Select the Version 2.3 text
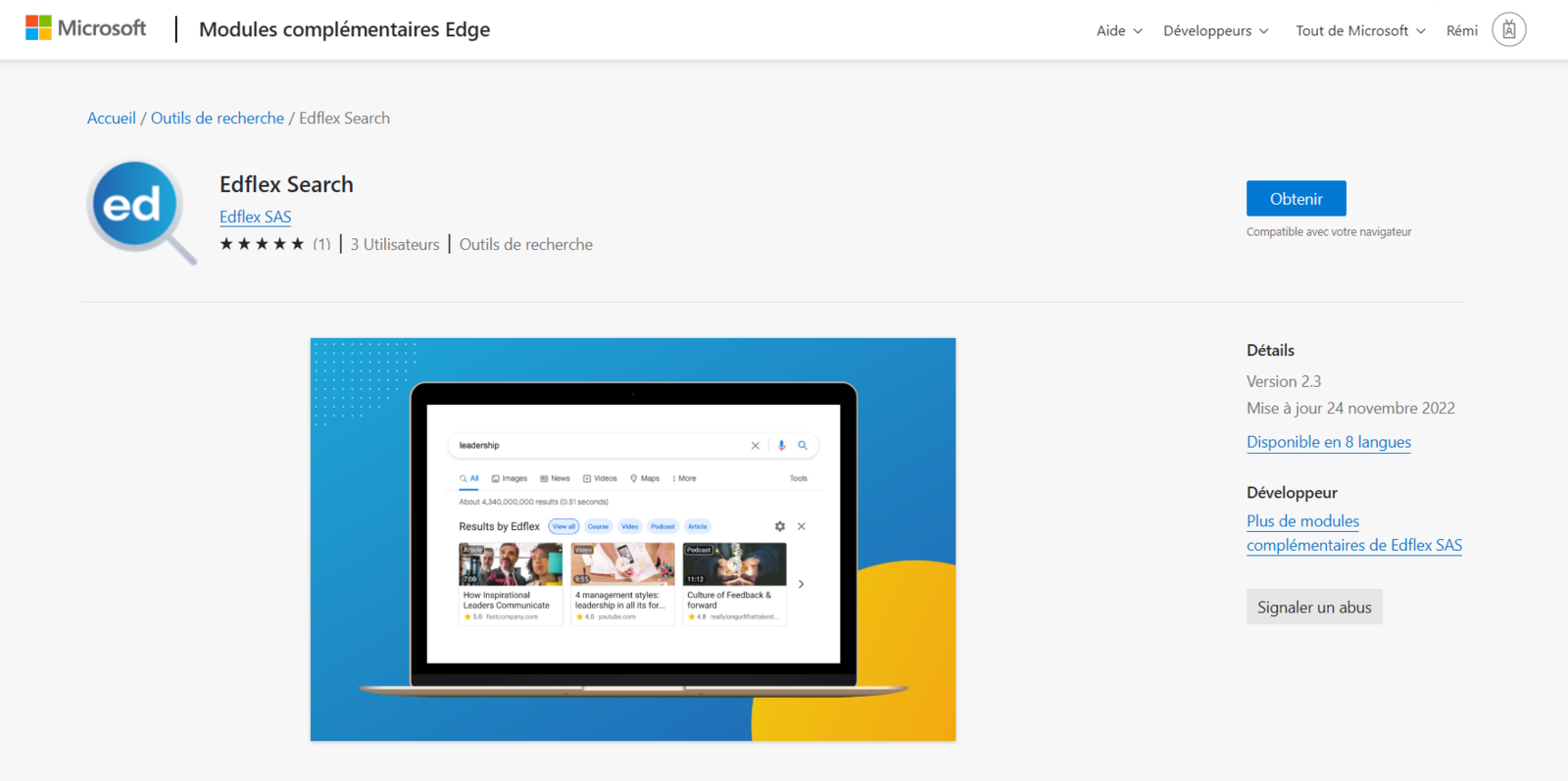The height and width of the screenshot is (781, 1568). point(1284,381)
